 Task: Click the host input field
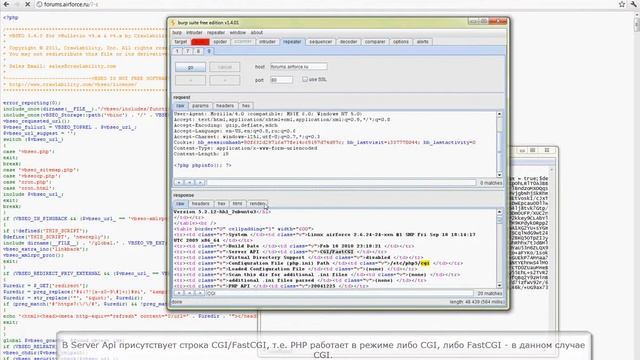pos(299,67)
